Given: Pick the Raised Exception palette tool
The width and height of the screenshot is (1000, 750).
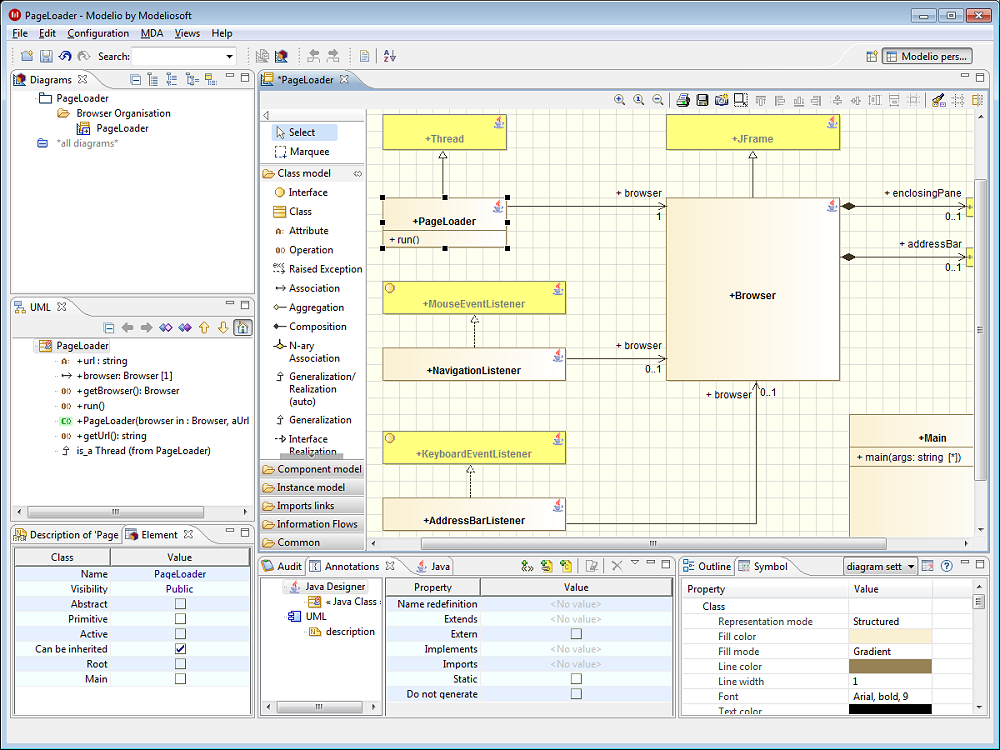Looking at the screenshot, I should click(325, 269).
